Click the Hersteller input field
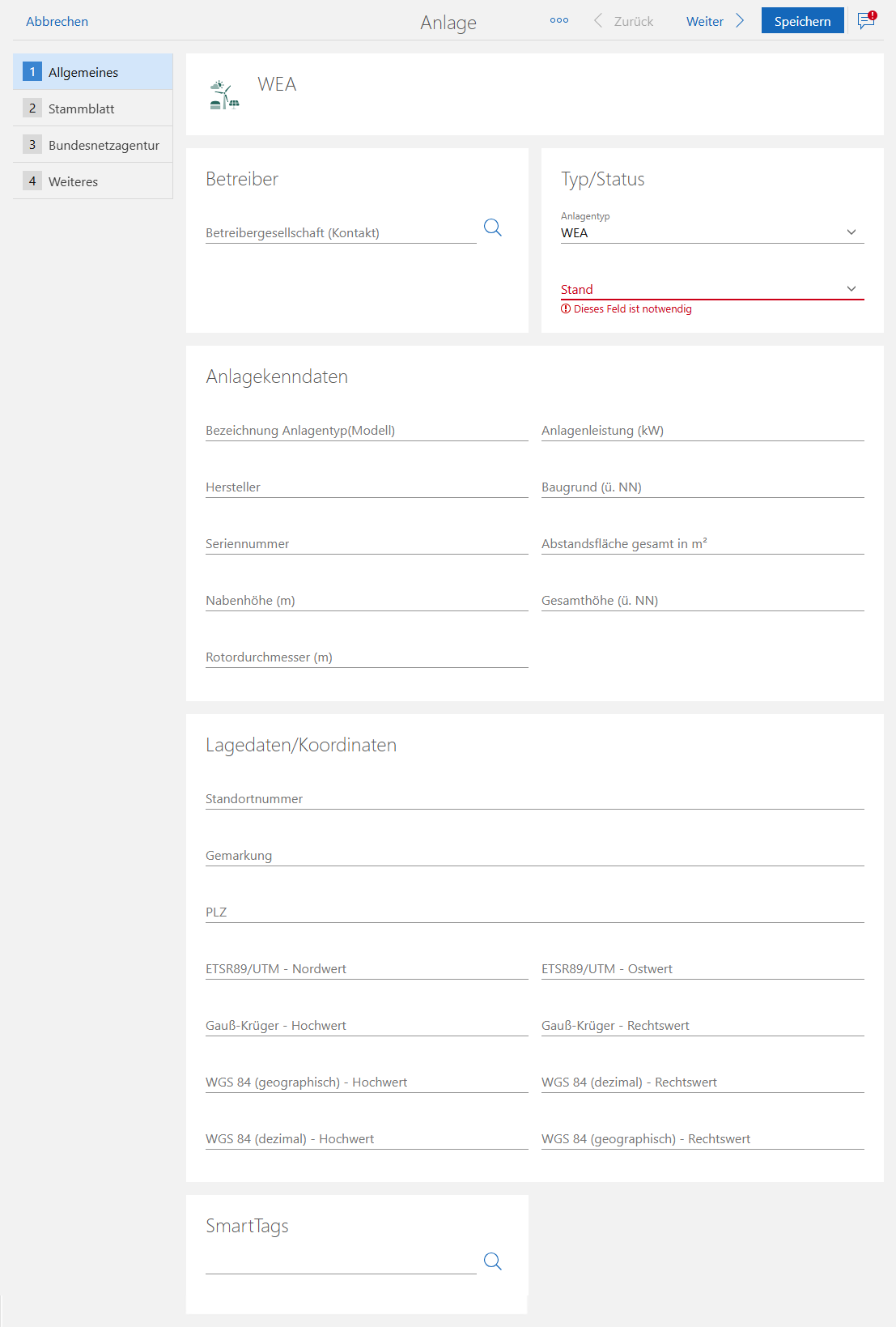 (367, 487)
